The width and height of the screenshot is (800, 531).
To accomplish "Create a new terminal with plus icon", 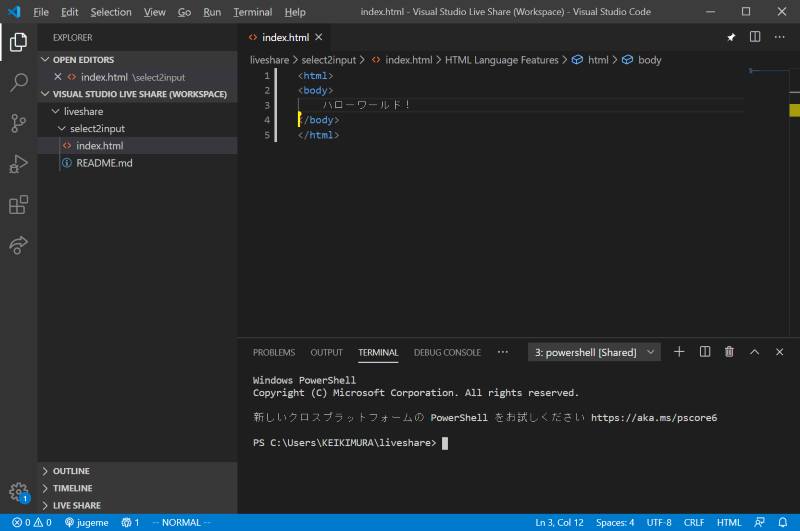I will click(679, 352).
